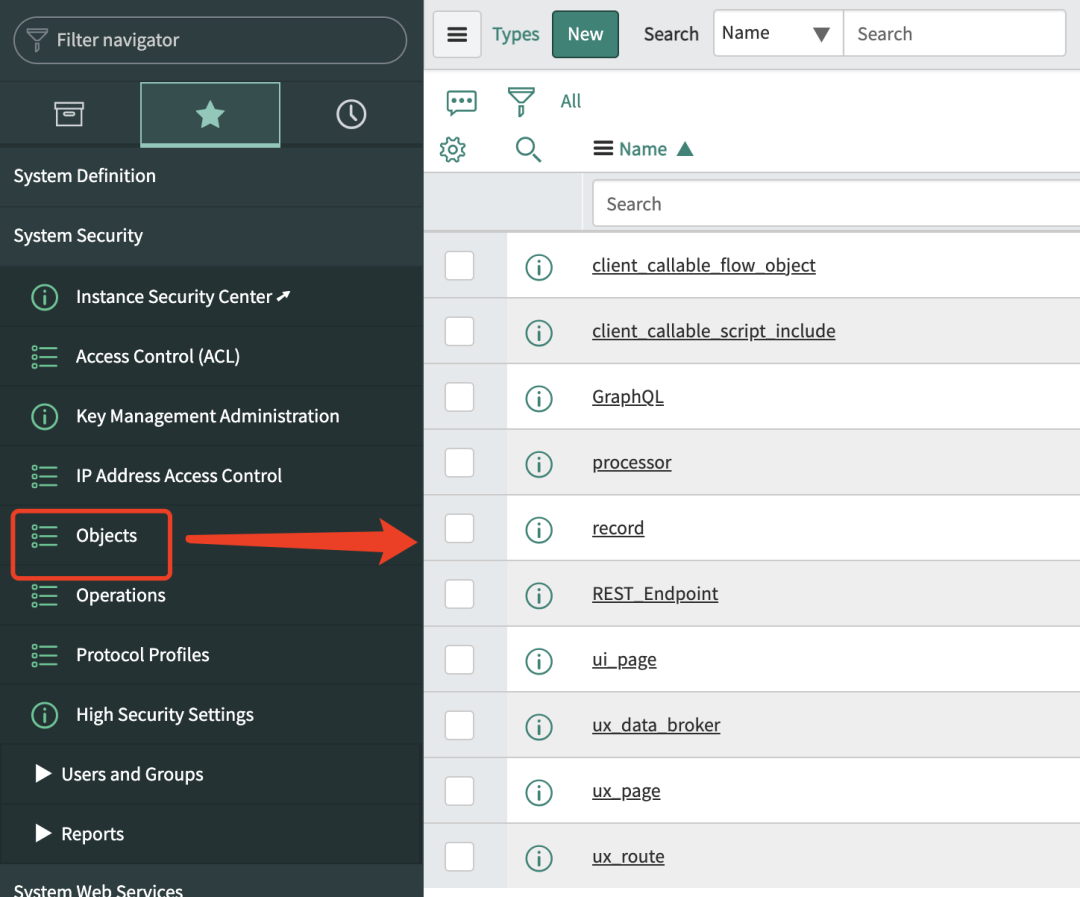Preview info icon for ux_page row

point(539,792)
